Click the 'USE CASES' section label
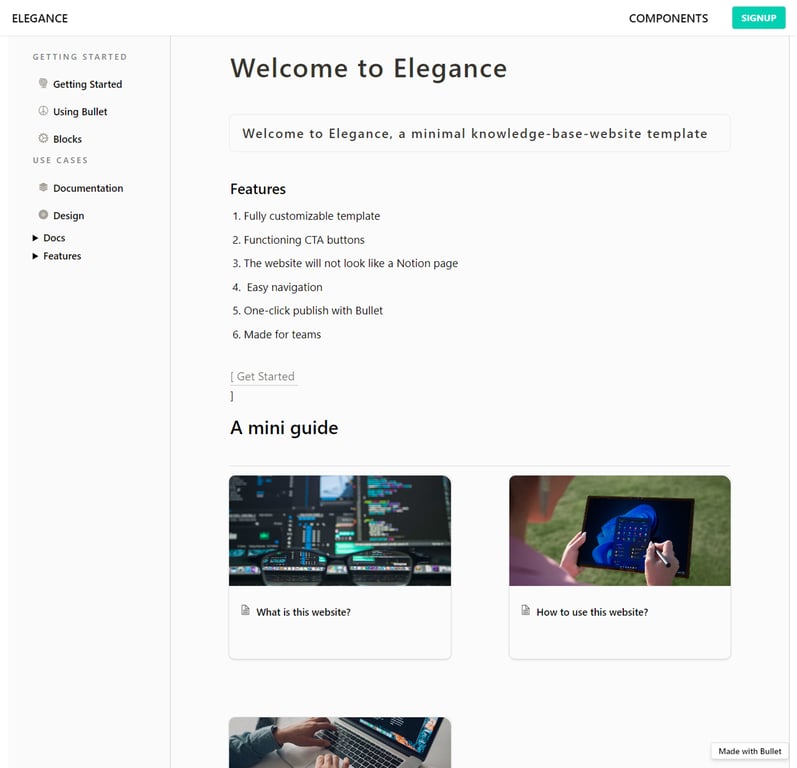 [x=60, y=160]
